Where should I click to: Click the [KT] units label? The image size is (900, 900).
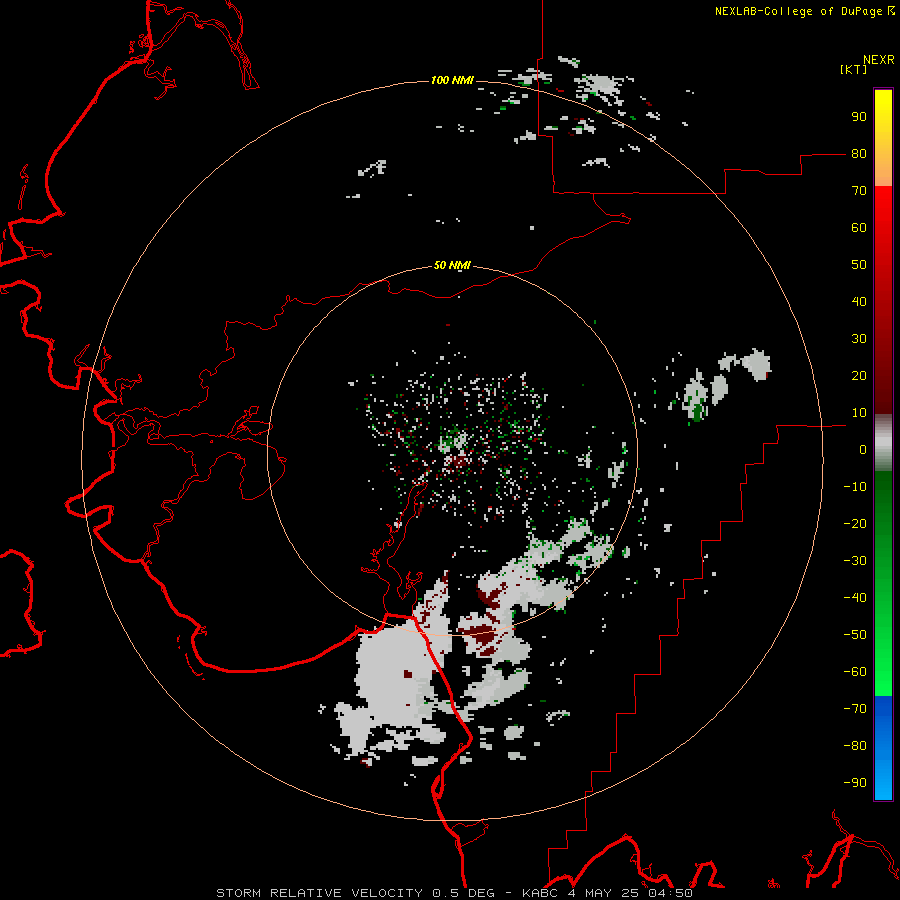[853, 69]
